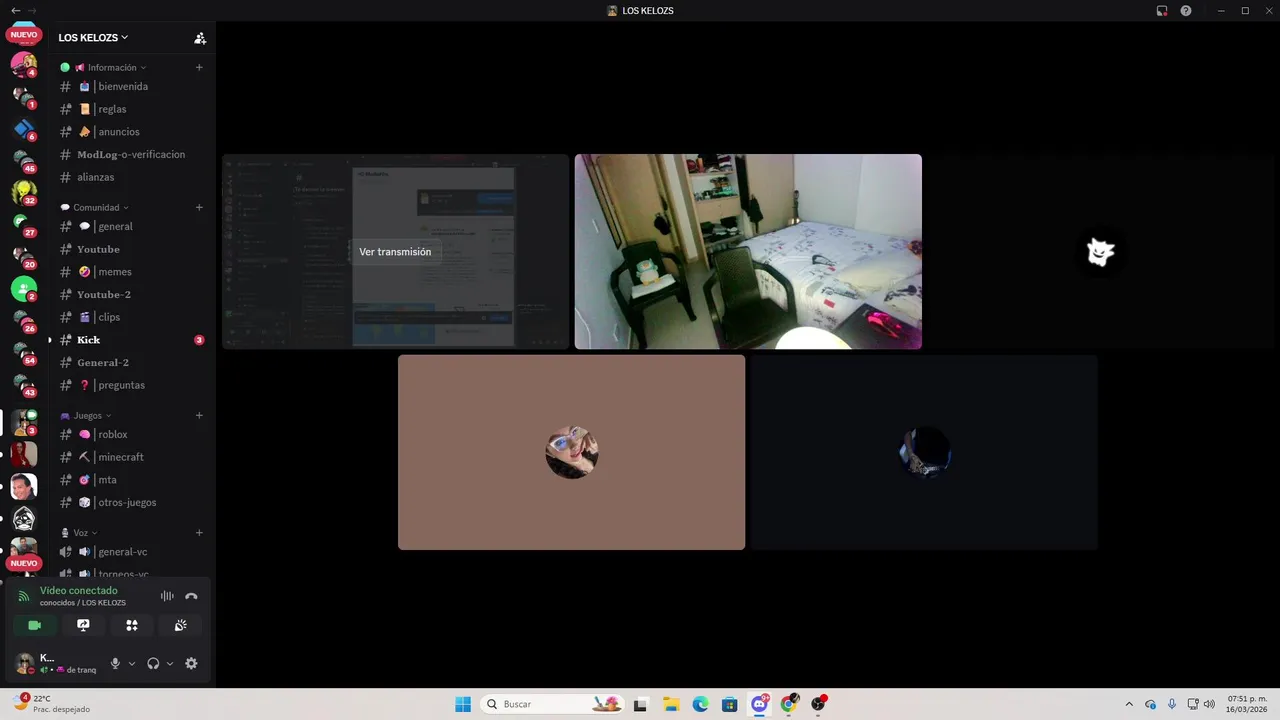This screenshot has width=1280, height=720.
Task: Go back with the title bar arrow
Action: (x=15, y=10)
